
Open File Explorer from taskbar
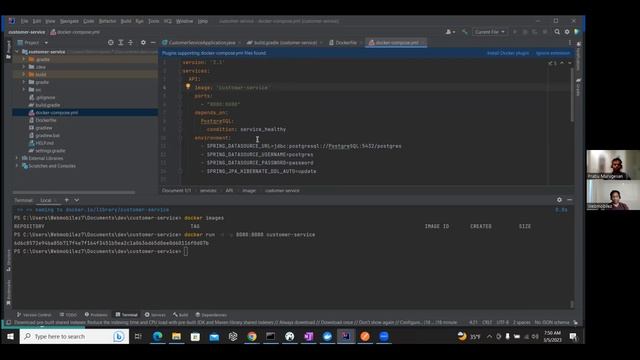(176, 336)
